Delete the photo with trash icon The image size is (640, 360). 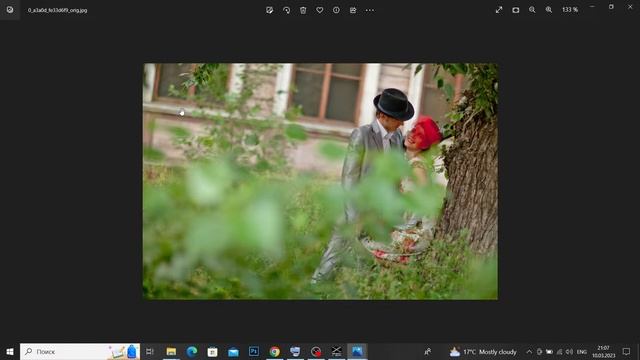pos(303,10)
